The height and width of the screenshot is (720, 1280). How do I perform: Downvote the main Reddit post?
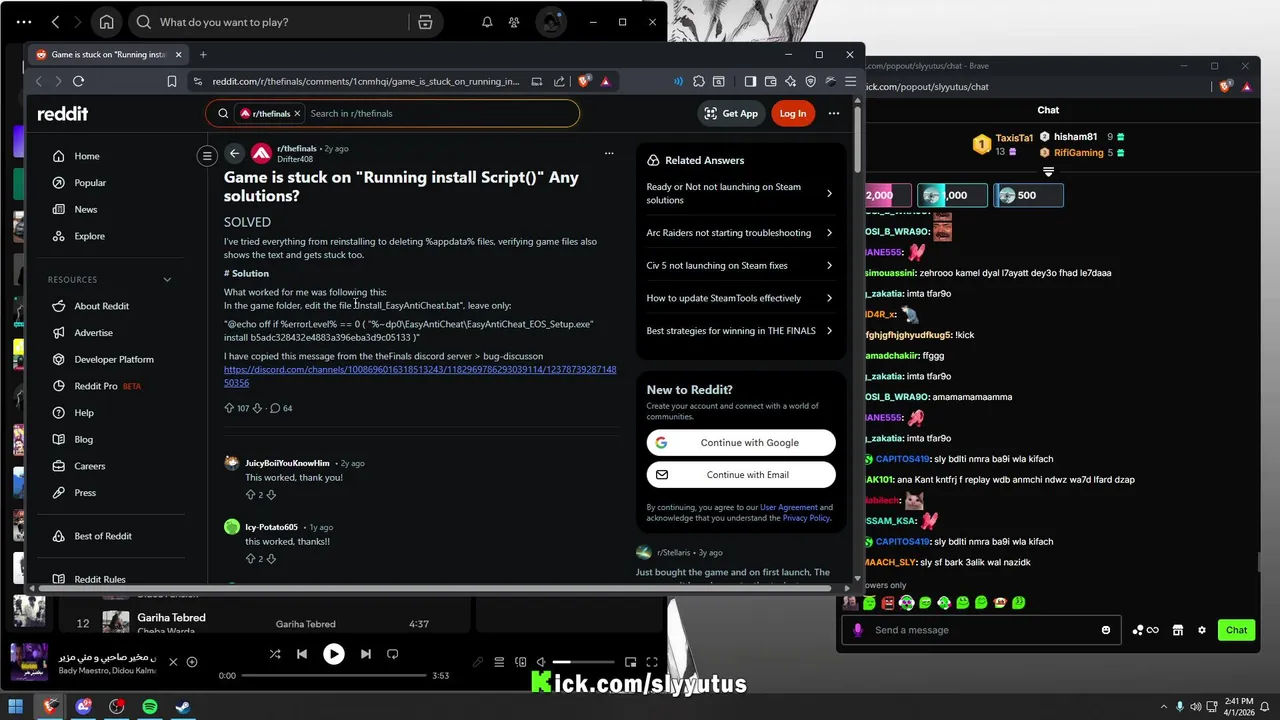[x=257, y=408]
